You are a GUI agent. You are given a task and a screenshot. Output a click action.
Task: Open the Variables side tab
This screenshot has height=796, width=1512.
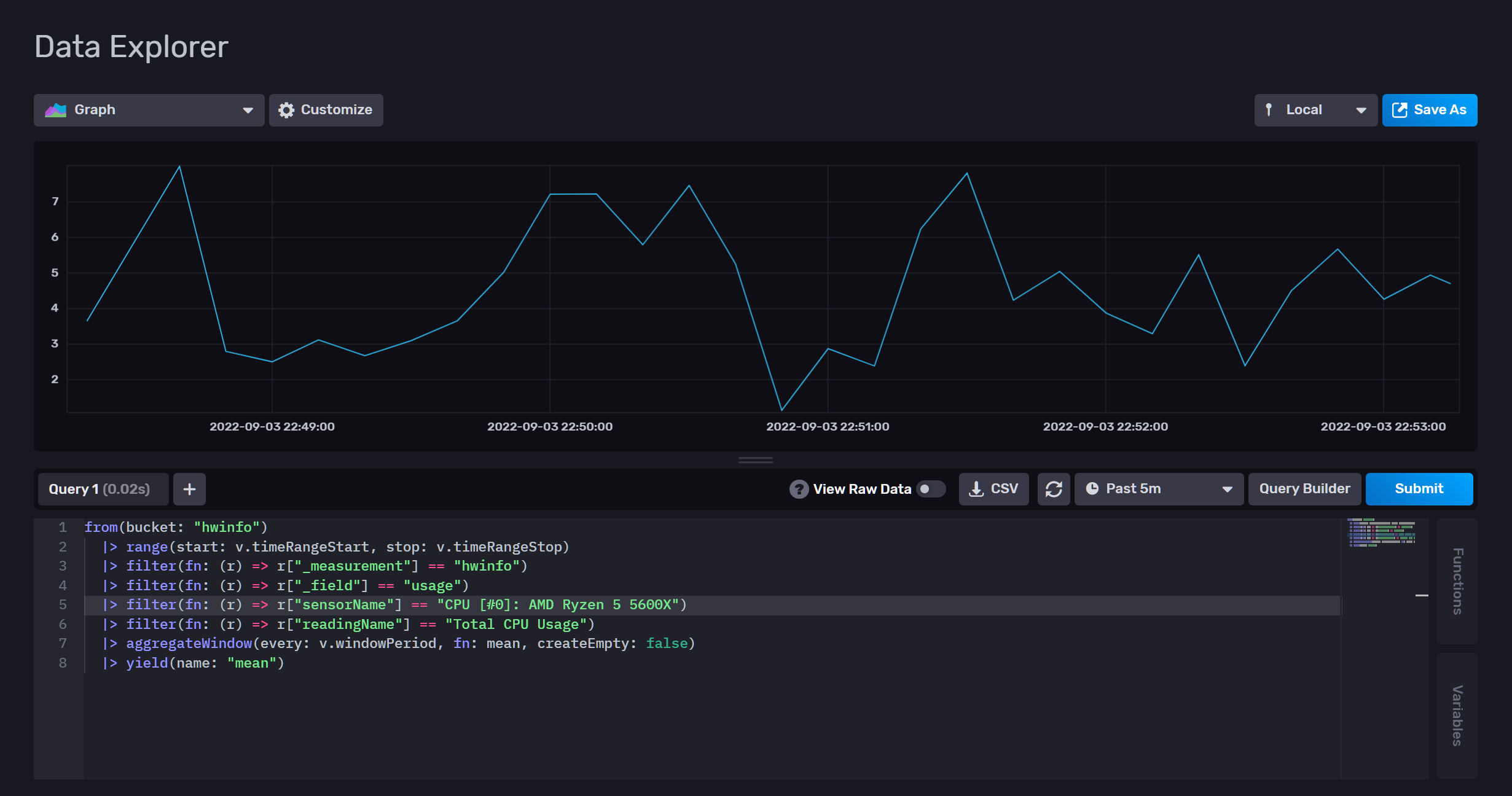point(1457,716)
